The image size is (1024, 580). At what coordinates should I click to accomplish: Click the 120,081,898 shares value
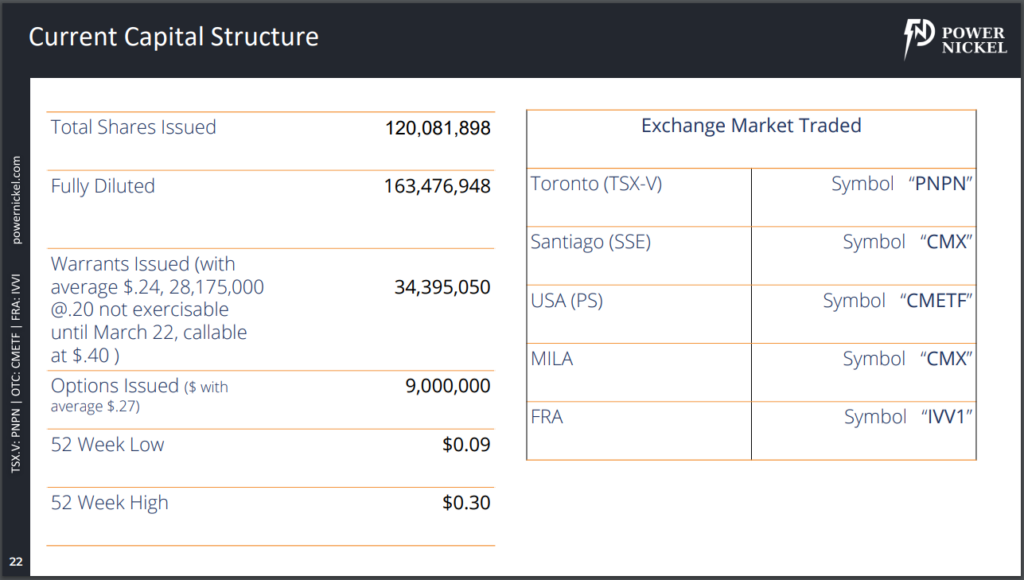coord(437,128)
